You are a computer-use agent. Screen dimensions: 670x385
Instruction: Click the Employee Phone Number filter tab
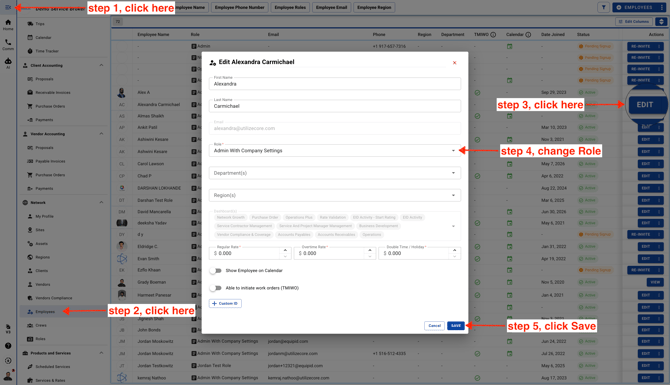[239, 7]
